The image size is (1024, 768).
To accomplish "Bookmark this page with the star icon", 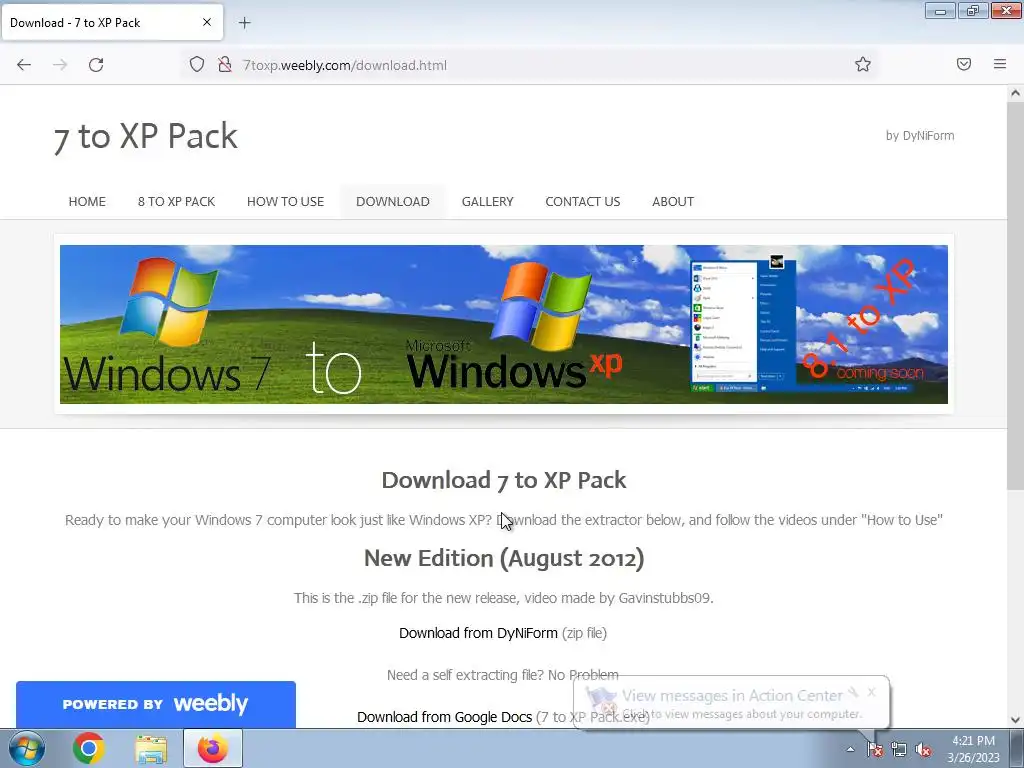I will tap(863, 64).
